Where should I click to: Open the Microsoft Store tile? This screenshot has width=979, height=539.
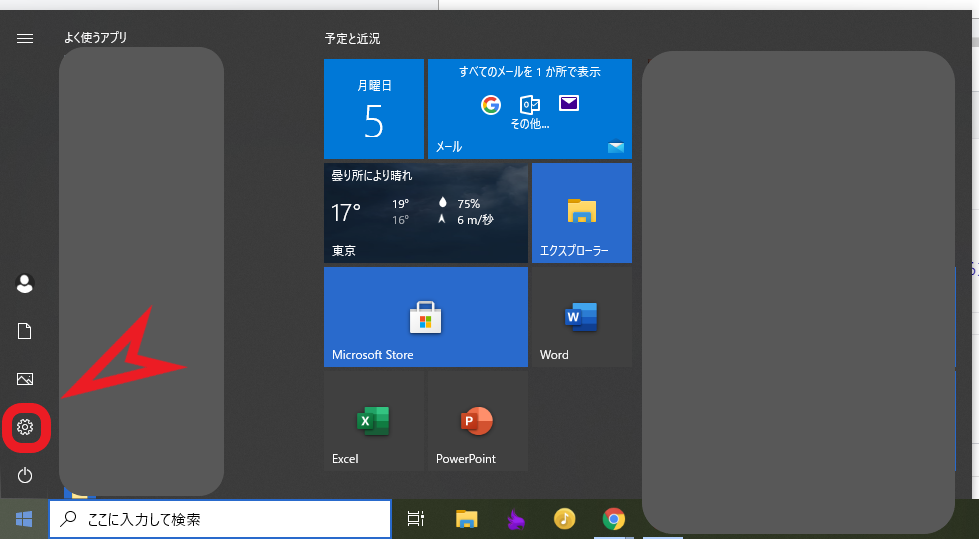(426, 317)
